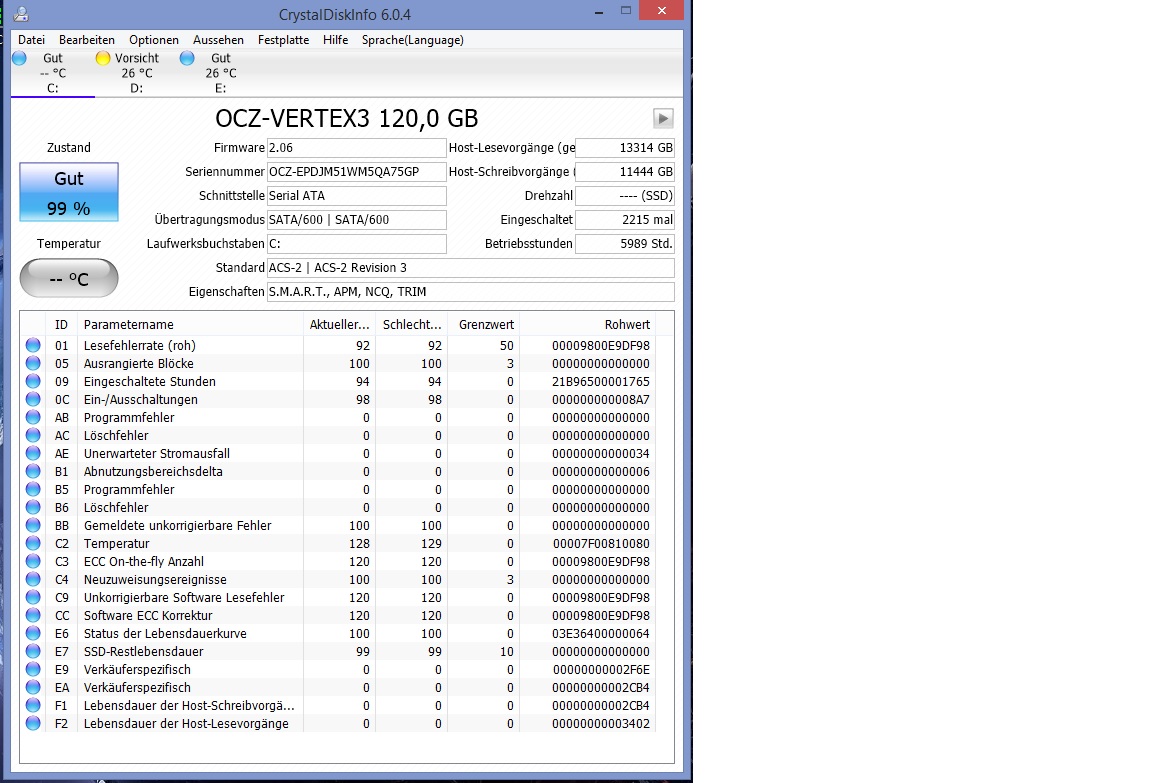This screenshot has height=783, width=1152.
Task: Click status icon of ECC On-the-fly Anzahl row
Action: (x=33, y=561)
